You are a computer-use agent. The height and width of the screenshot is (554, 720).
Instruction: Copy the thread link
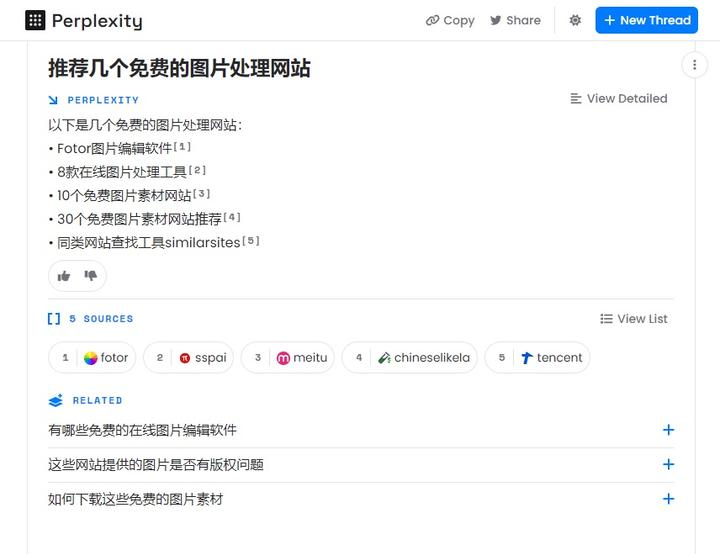coord(450,20)
